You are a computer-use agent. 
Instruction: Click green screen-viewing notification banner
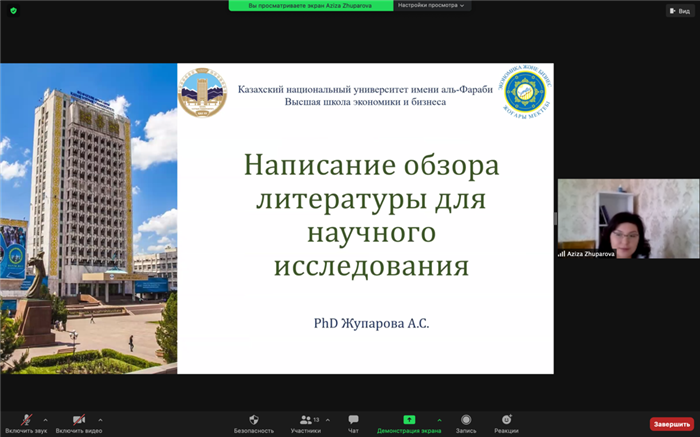(309, 5)
